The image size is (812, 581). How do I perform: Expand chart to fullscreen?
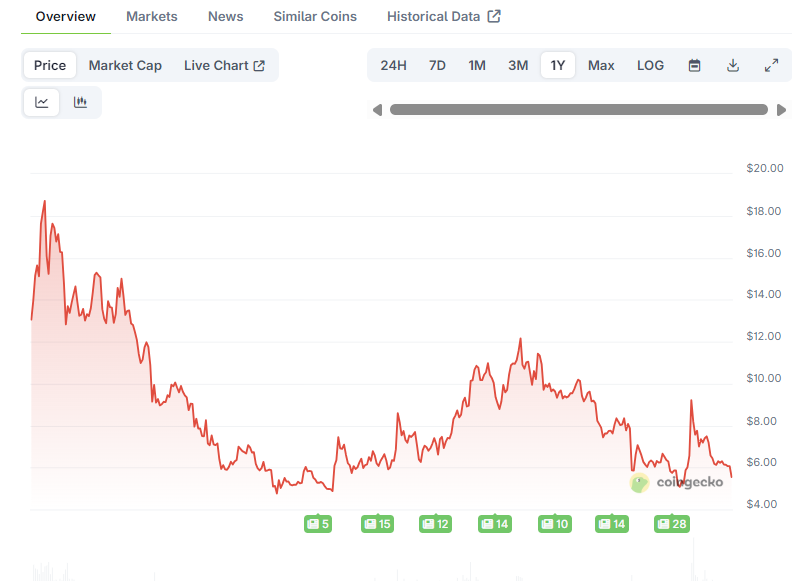coord(771,65)
